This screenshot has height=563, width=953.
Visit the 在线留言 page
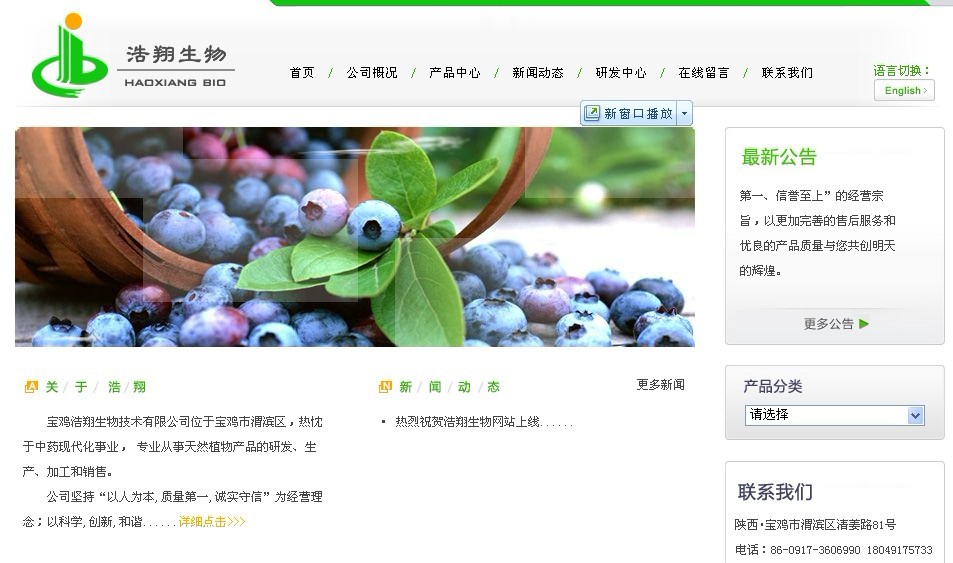coord(704,73)
